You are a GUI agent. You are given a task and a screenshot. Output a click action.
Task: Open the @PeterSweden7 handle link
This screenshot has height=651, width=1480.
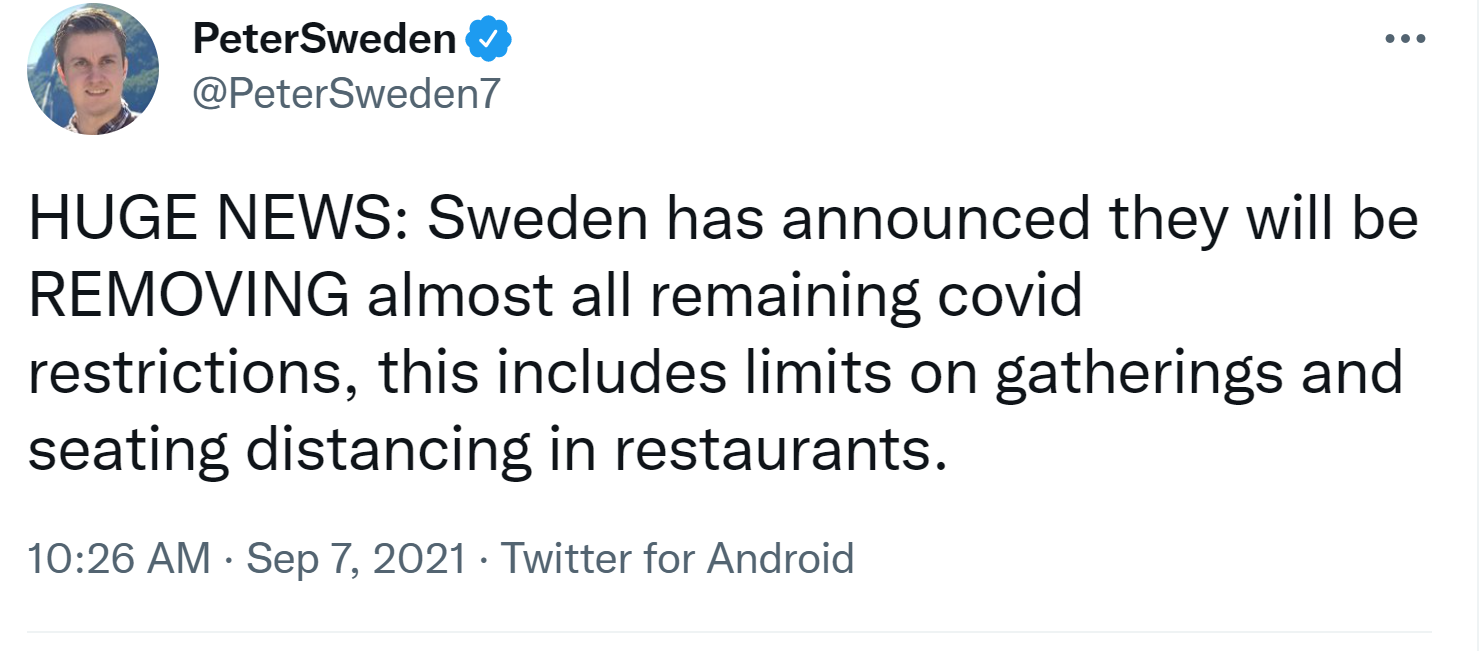click(x=344, y=94)
